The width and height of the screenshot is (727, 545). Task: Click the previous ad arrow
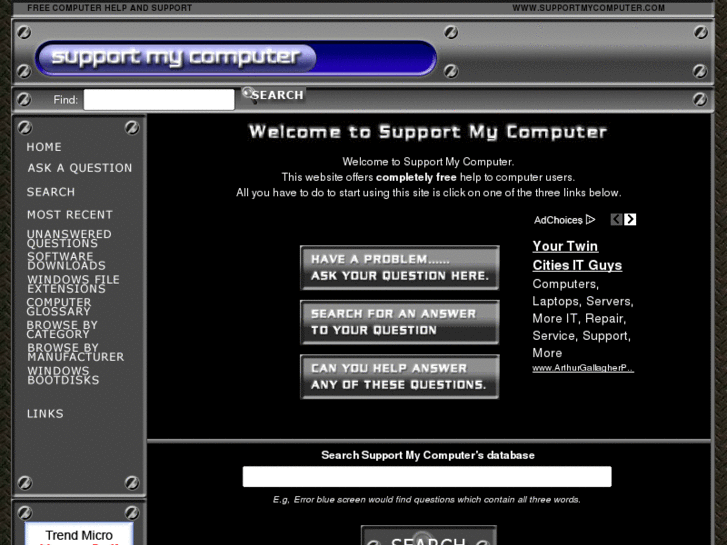point(616,219)
